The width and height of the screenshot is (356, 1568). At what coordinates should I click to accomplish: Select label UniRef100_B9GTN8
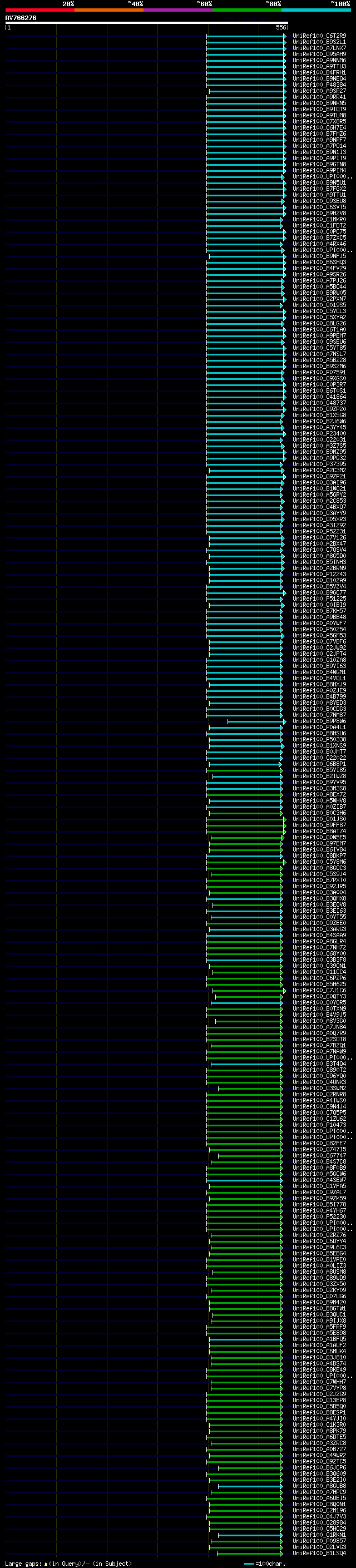[x=319, y=164]
